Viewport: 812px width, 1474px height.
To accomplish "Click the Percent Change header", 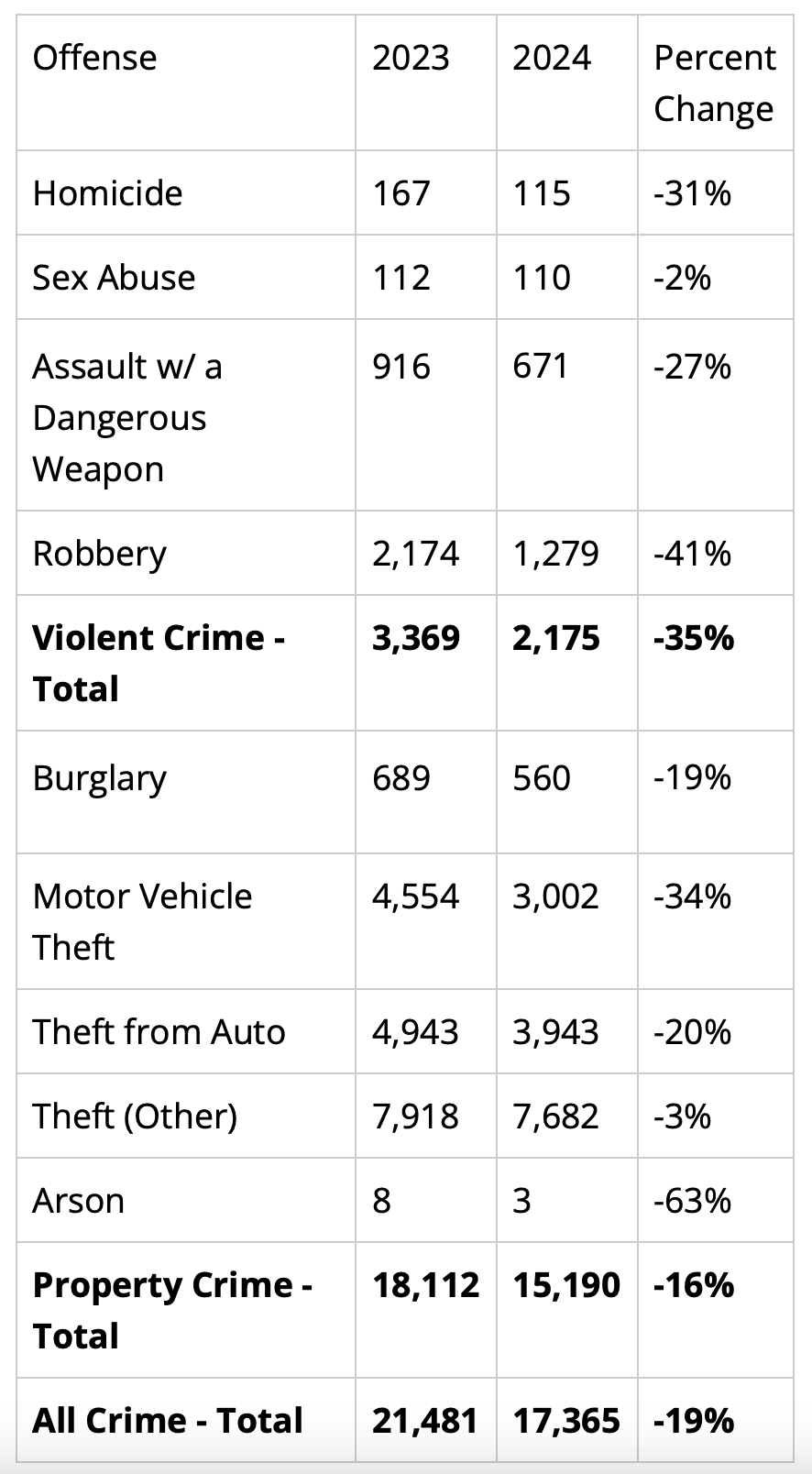I will [x=715, y=82].
